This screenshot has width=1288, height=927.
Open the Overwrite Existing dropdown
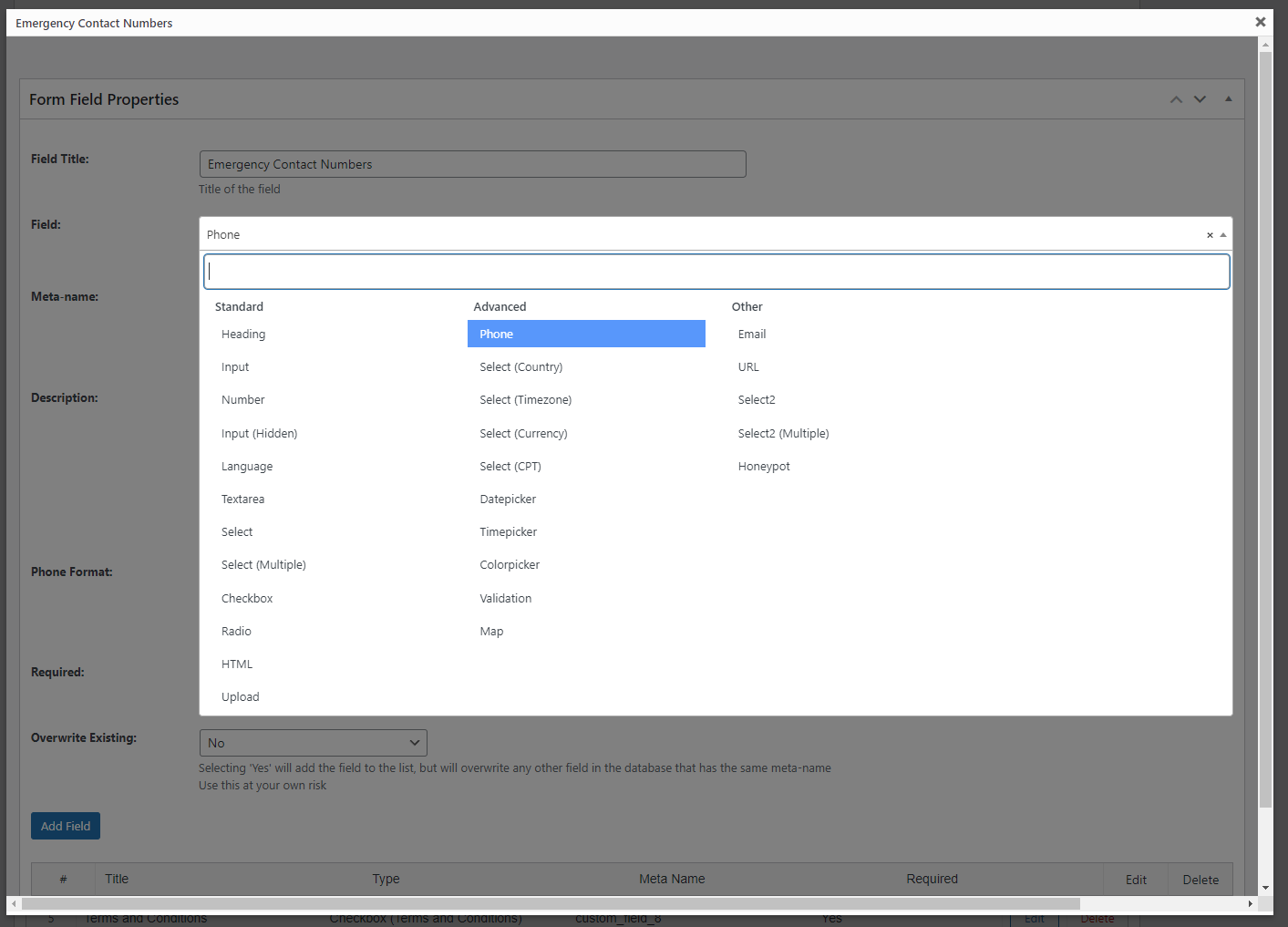point(313,743)
